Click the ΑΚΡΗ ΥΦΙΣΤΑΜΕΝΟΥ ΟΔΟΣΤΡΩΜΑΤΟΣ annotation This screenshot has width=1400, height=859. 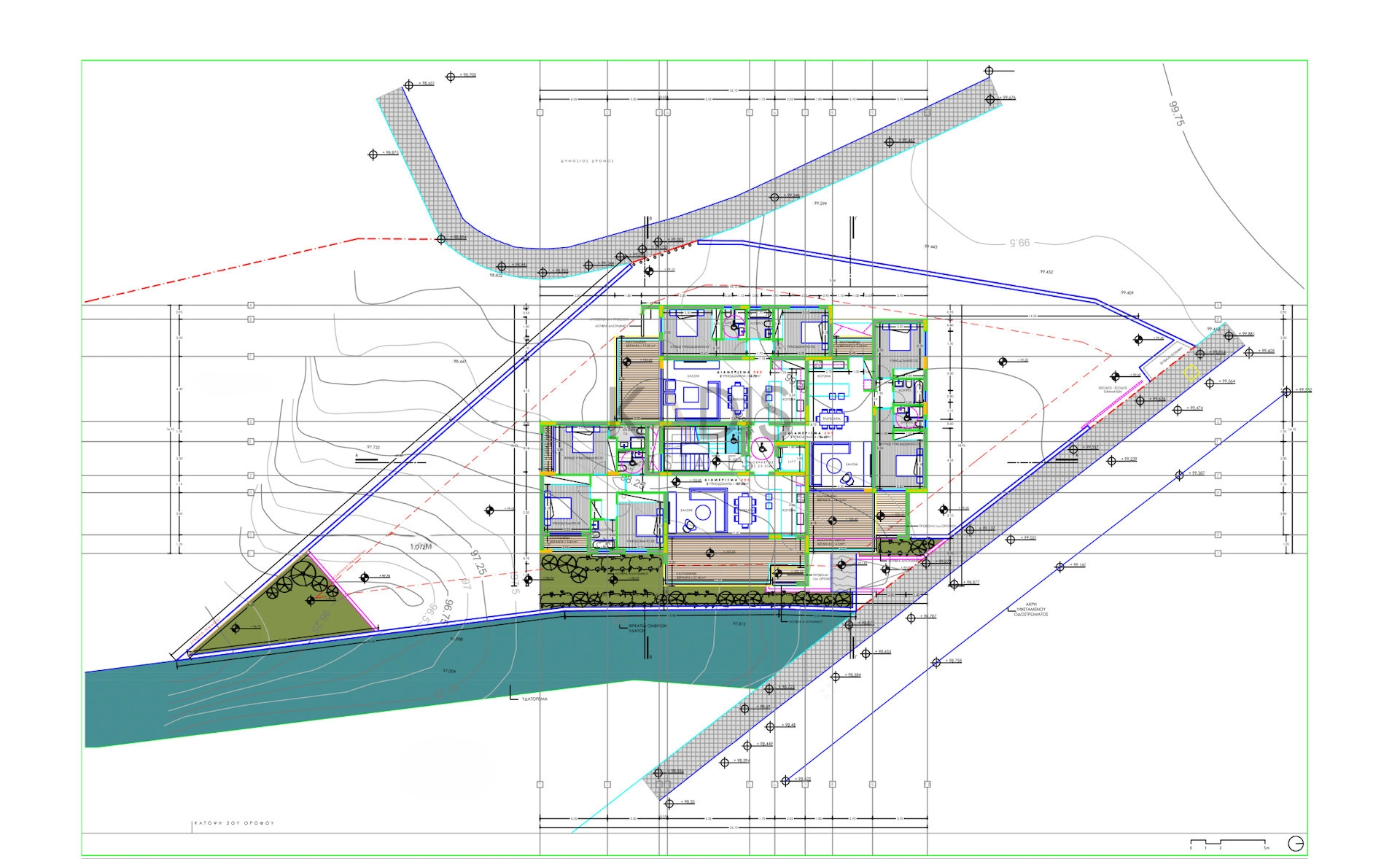click(1031, 610)
